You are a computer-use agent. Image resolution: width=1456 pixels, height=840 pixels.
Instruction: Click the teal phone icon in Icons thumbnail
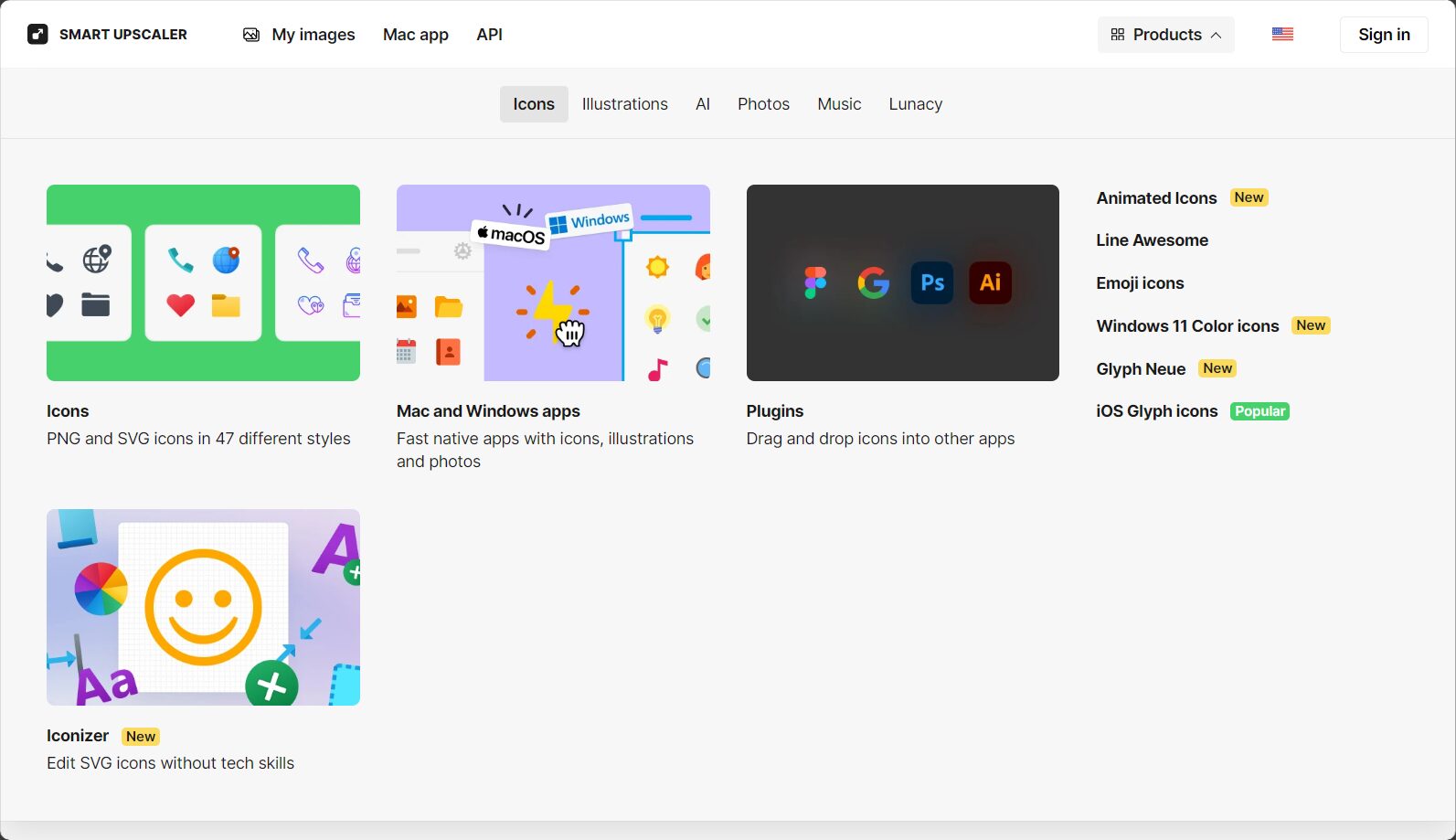coord(181,261)
